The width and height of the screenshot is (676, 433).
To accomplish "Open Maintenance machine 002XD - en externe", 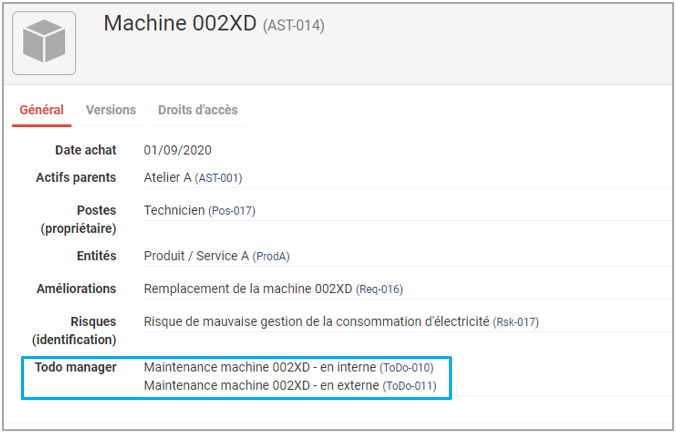I will (x=262, y=385).
